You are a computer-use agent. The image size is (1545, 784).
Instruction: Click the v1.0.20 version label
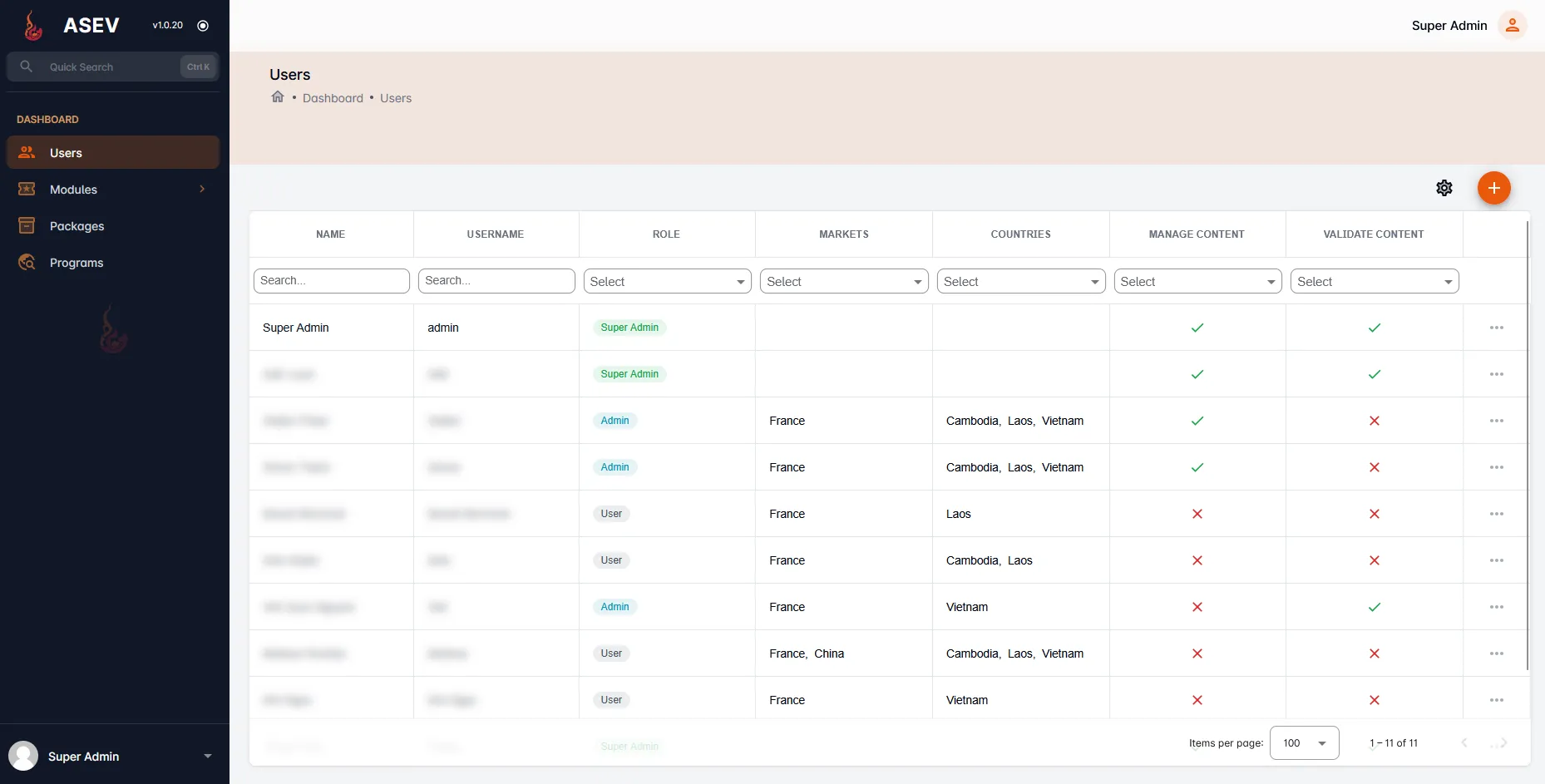(x=167, y=26)
